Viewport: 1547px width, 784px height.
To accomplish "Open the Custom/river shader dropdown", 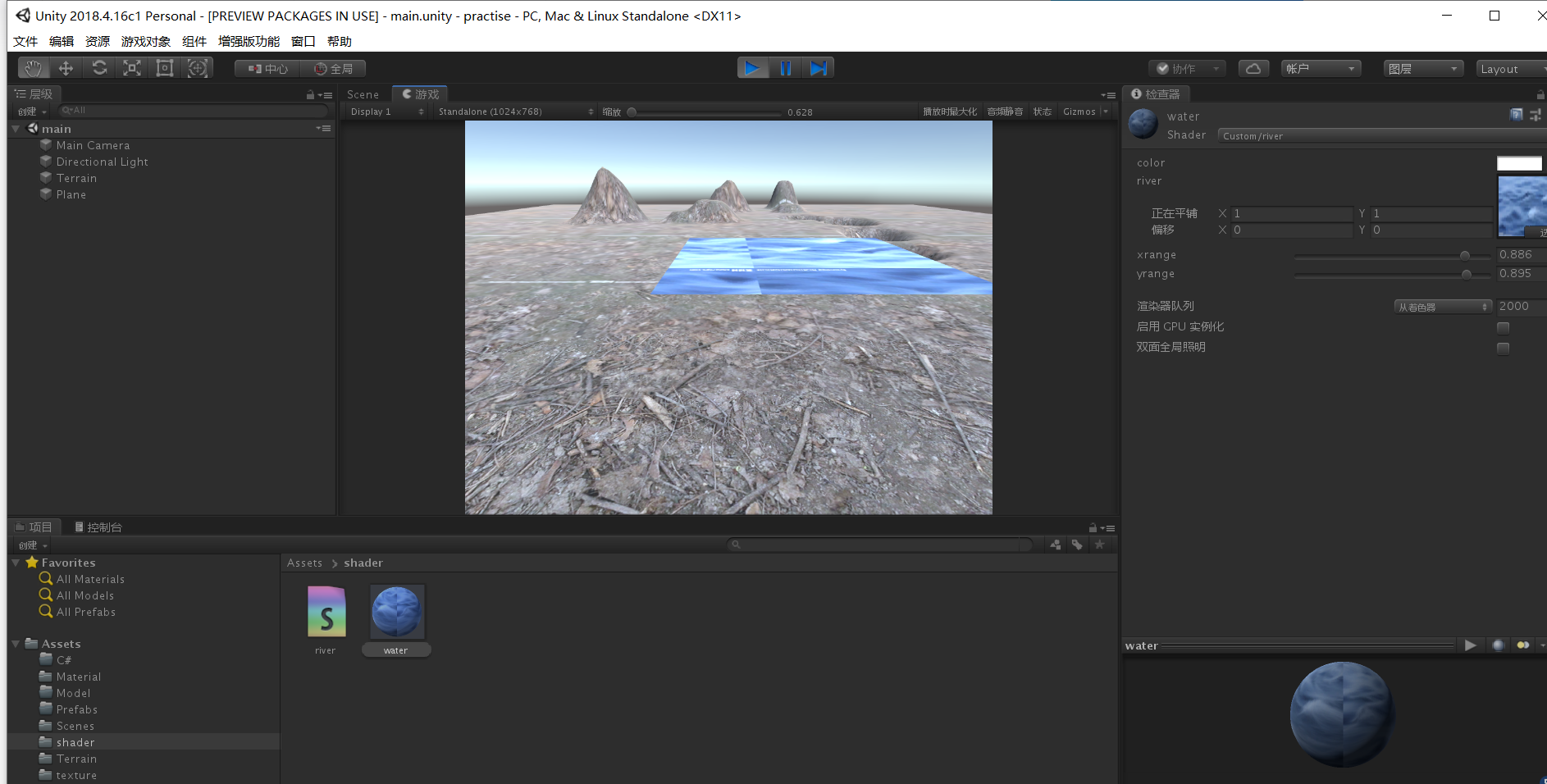I will click(1378, 135).
